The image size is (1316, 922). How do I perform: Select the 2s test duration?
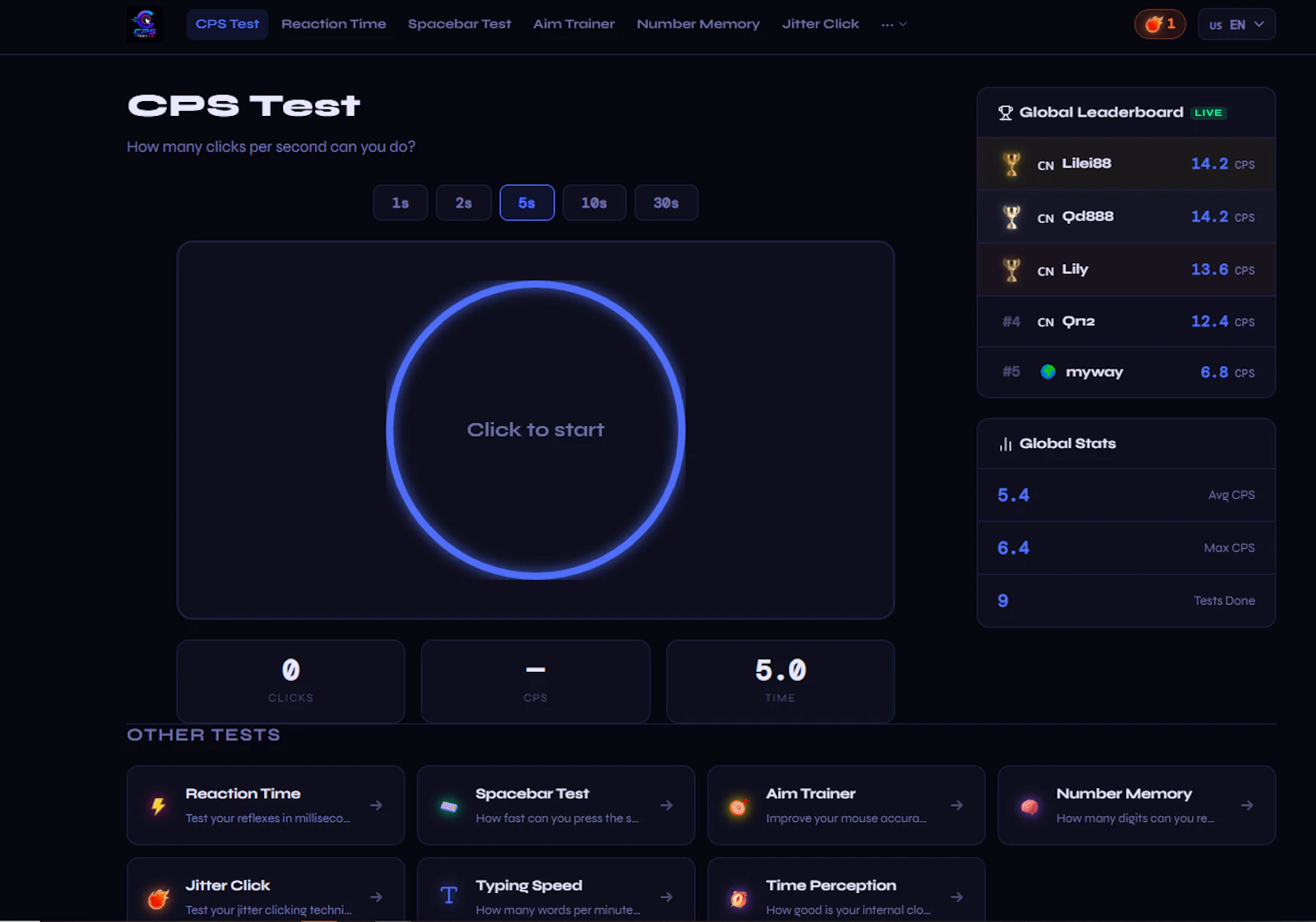click(x=464, y=203)
